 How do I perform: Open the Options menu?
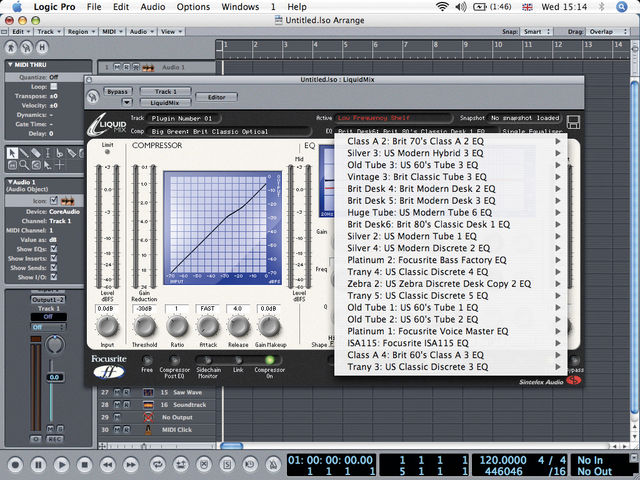[193, 7]
